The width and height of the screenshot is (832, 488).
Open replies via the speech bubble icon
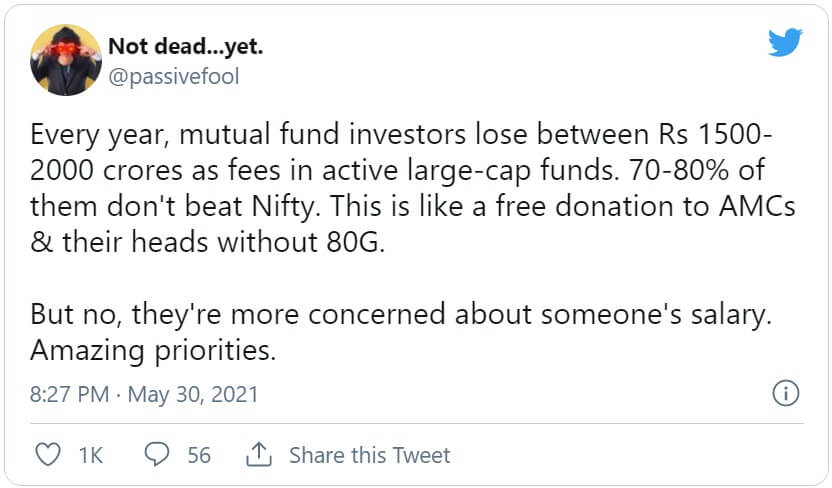pos(157,455)
